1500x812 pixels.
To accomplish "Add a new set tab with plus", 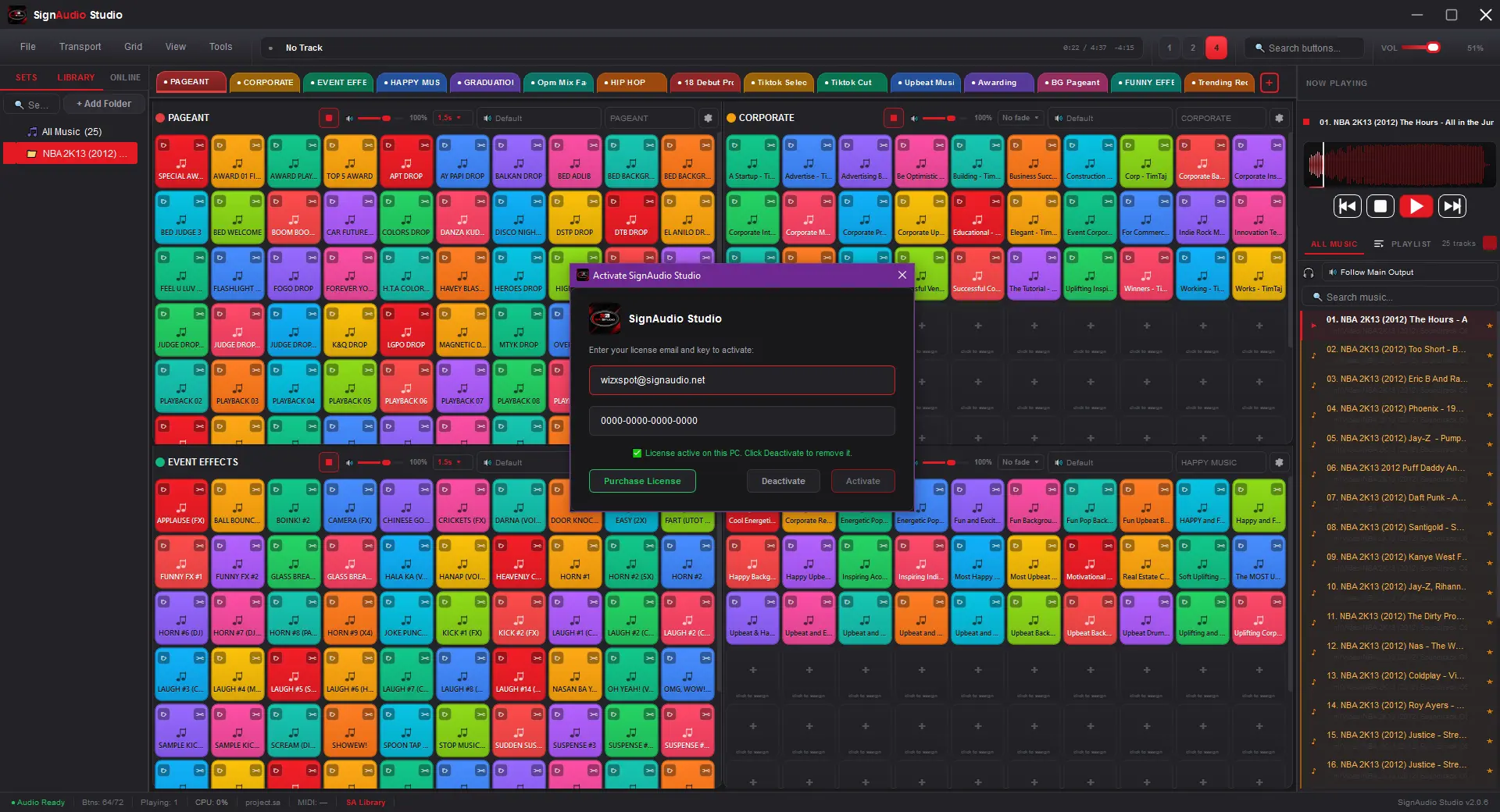I will coord(1270,82).
